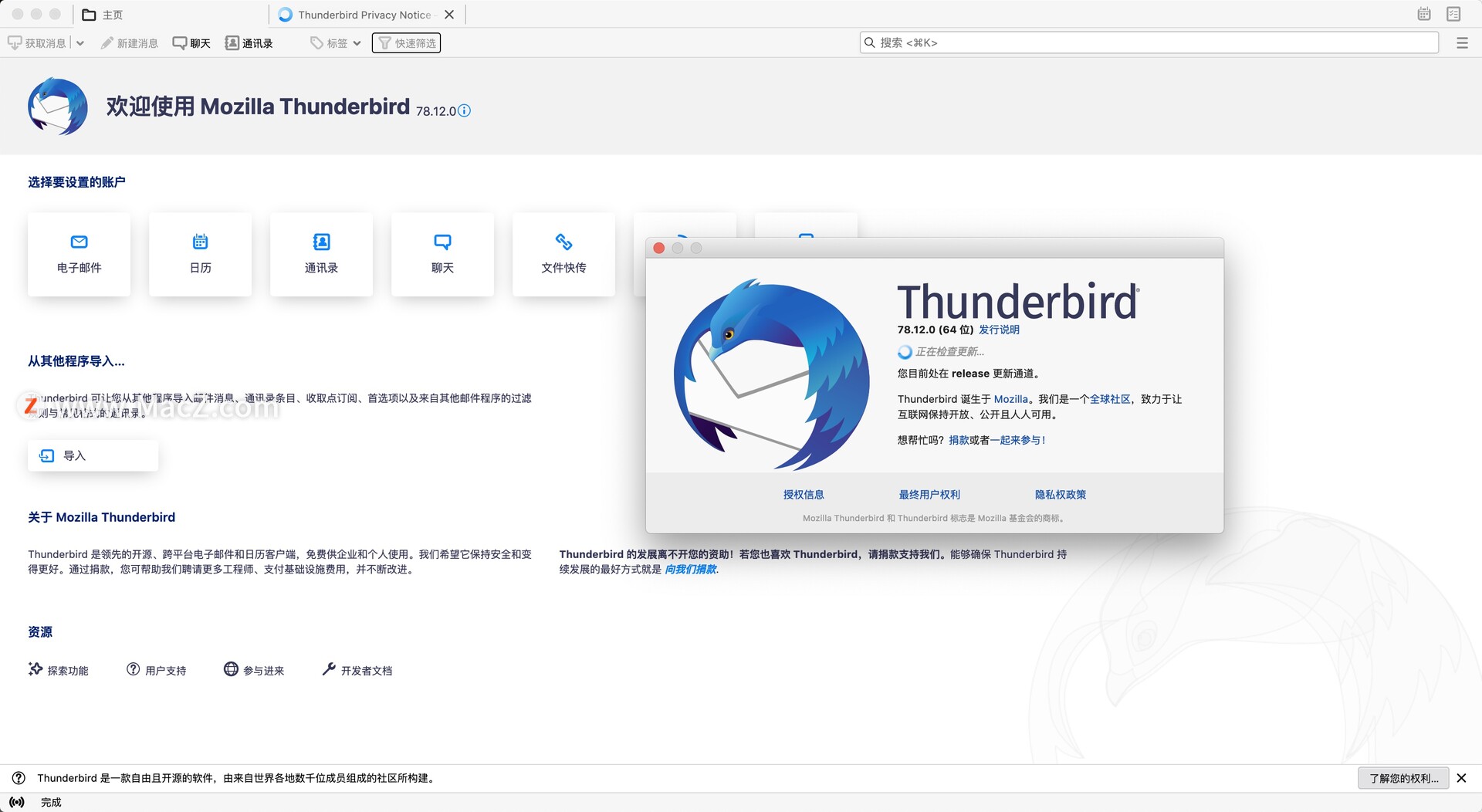
Task: Click the version info icon next to 78.12.0
Action: pos(464,110)
